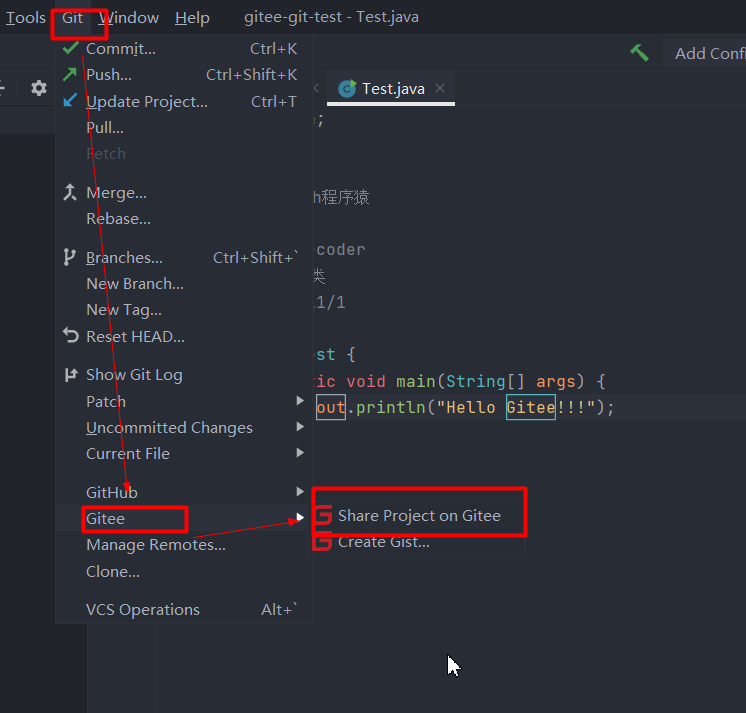The height and width of the screenshot is (713, 746).
Task: Click the Merge... menu label
Action: click(117, 193)
